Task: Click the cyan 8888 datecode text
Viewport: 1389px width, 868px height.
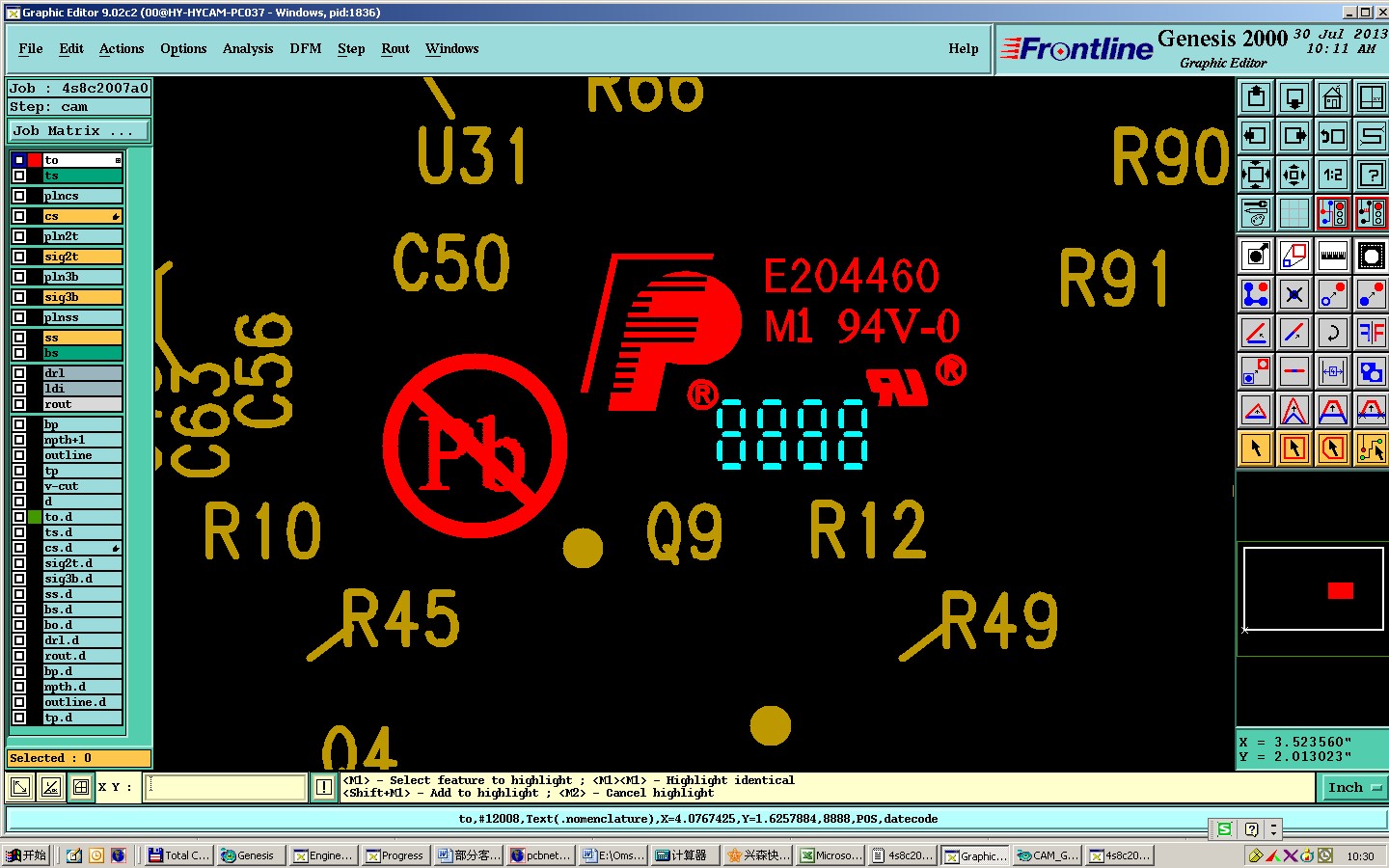Action: pyautogui.click(x=792, y=435)
